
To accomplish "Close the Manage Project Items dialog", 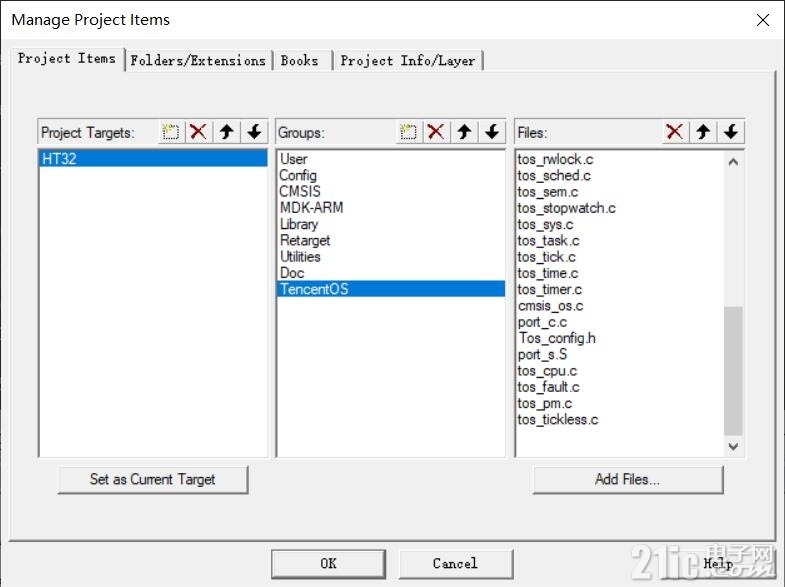I will point(763,20).
